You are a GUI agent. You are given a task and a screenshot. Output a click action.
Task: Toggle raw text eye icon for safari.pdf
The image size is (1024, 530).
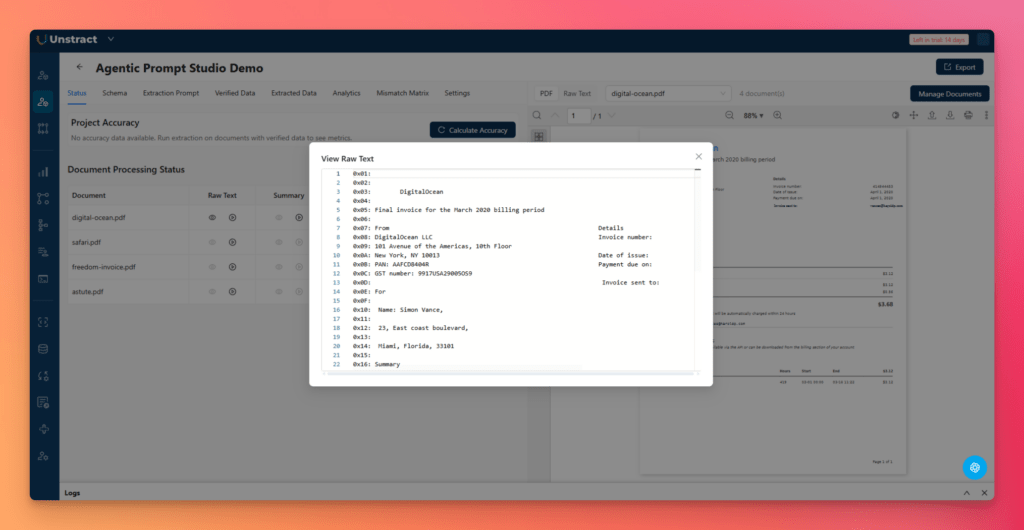212,242
